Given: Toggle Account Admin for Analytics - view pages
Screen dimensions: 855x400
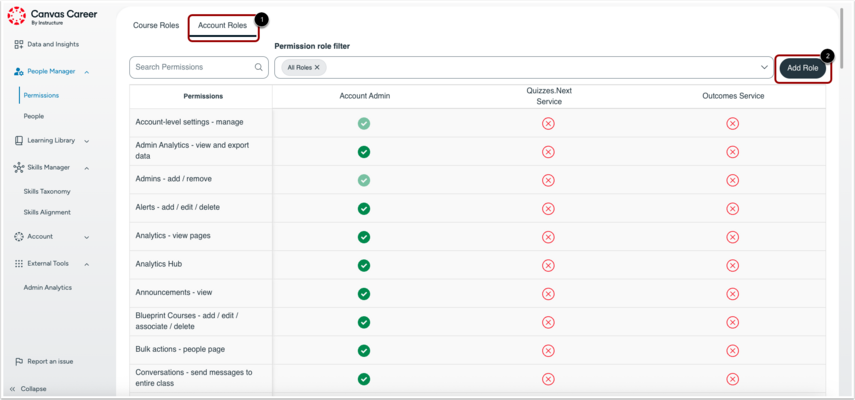Looking at the screenshot, I should coord(364,237).
